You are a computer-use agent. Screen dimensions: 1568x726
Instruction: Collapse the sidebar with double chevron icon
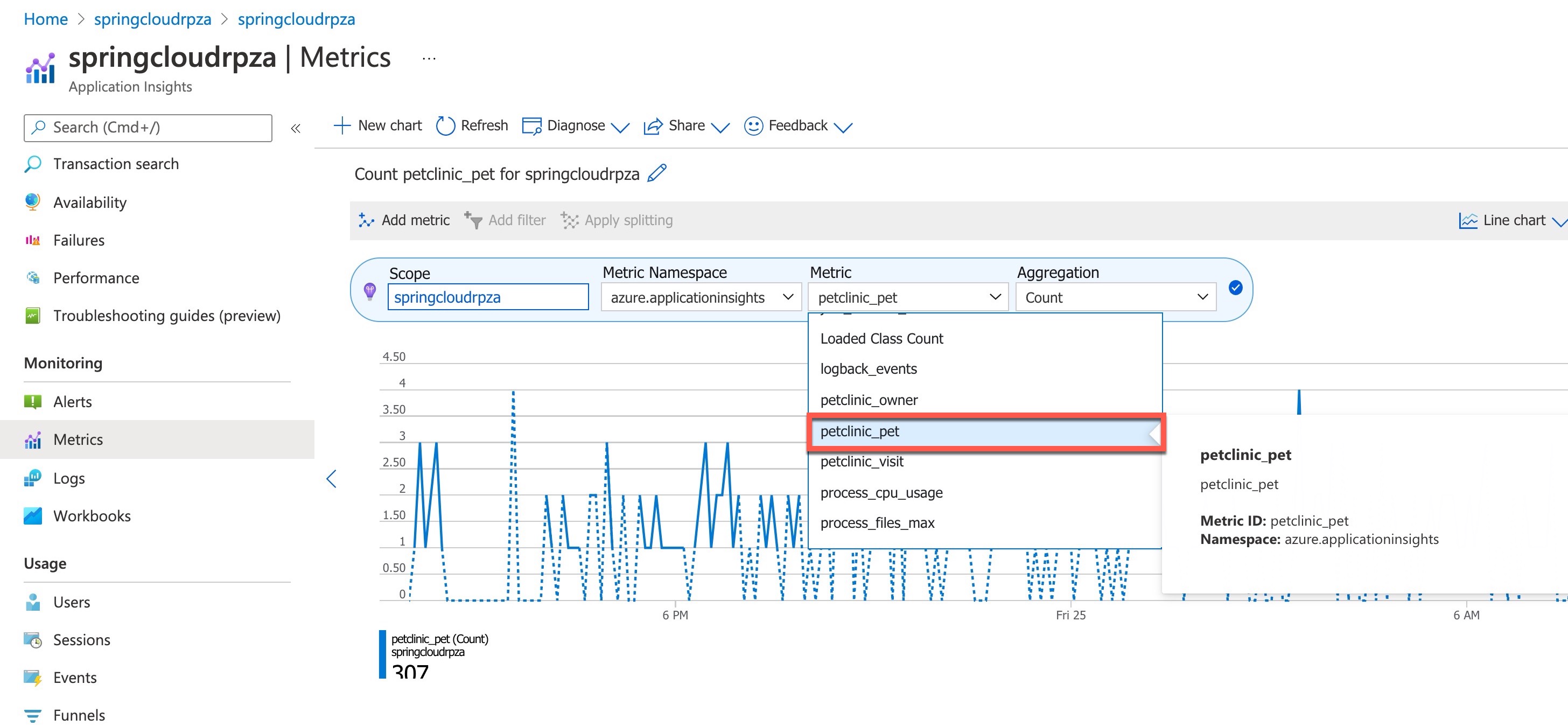click(x=296, y=129)
